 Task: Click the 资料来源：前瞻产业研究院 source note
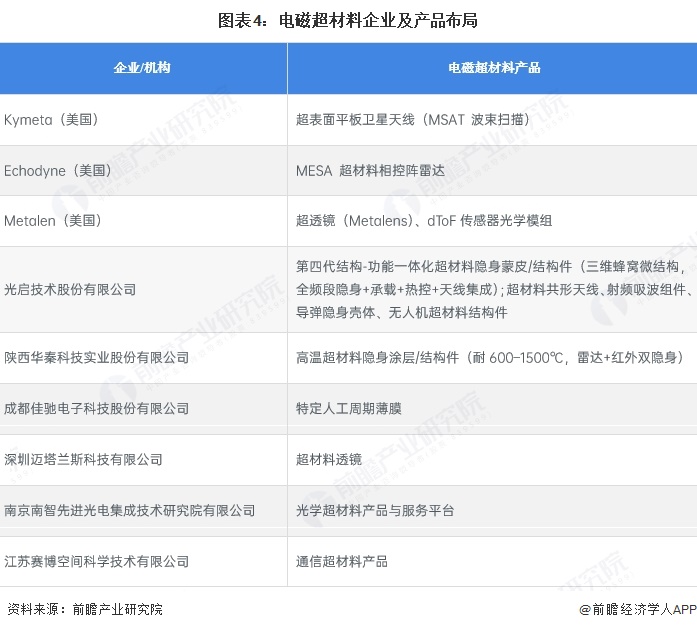pyautogui.click(x=85, y=609)
